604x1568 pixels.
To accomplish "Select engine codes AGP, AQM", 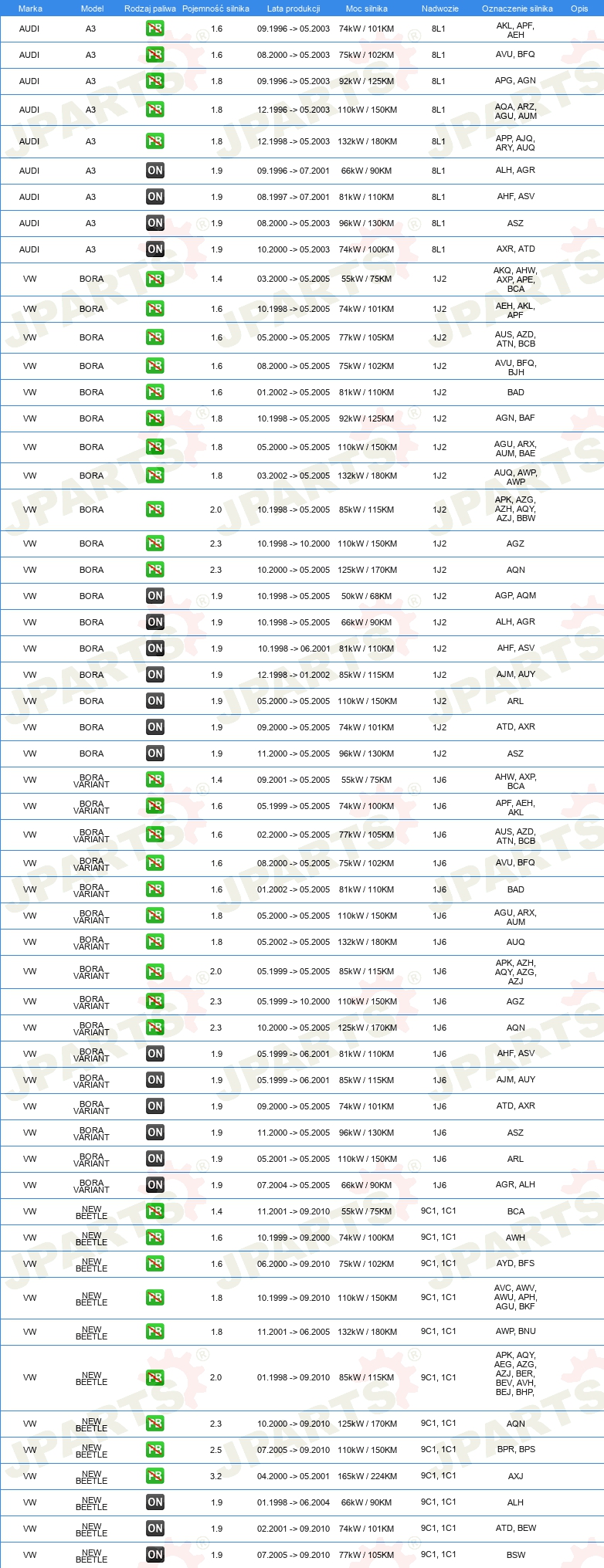I will tap(516, 595).
